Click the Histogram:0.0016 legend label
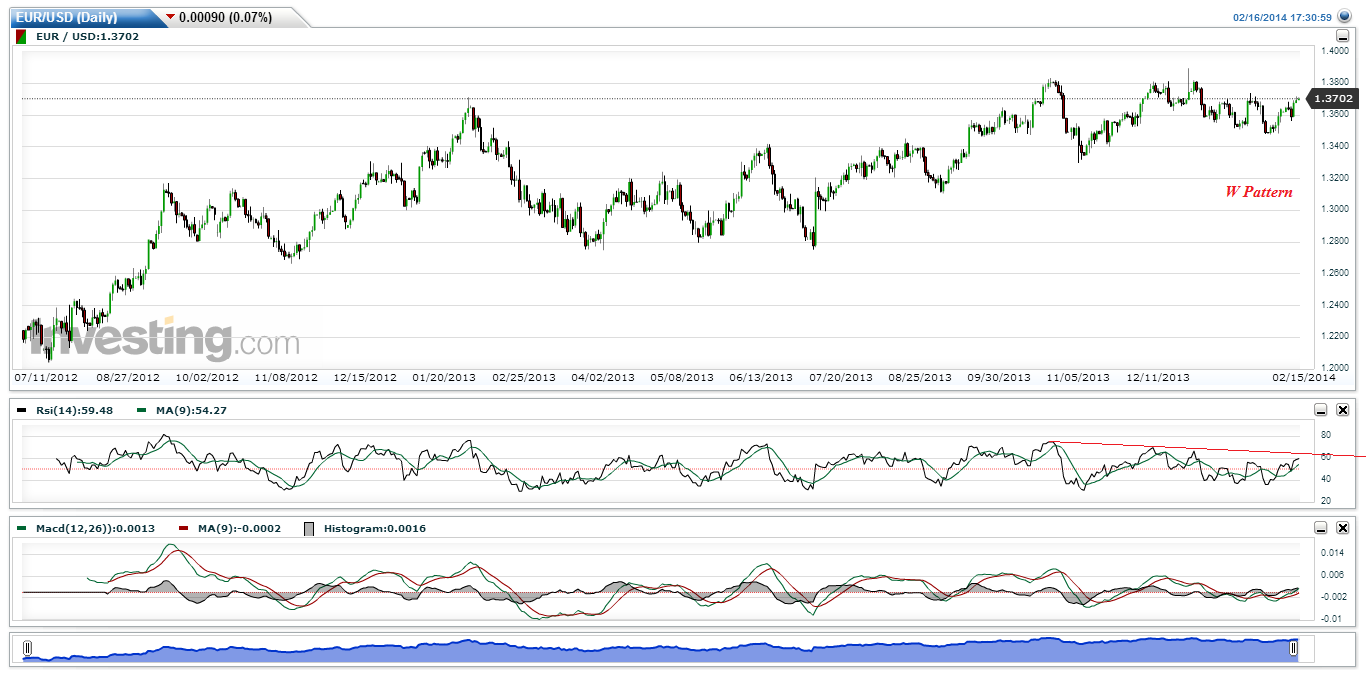The height and width of the screenshot is (675, 1366). (x=375, y=528)
